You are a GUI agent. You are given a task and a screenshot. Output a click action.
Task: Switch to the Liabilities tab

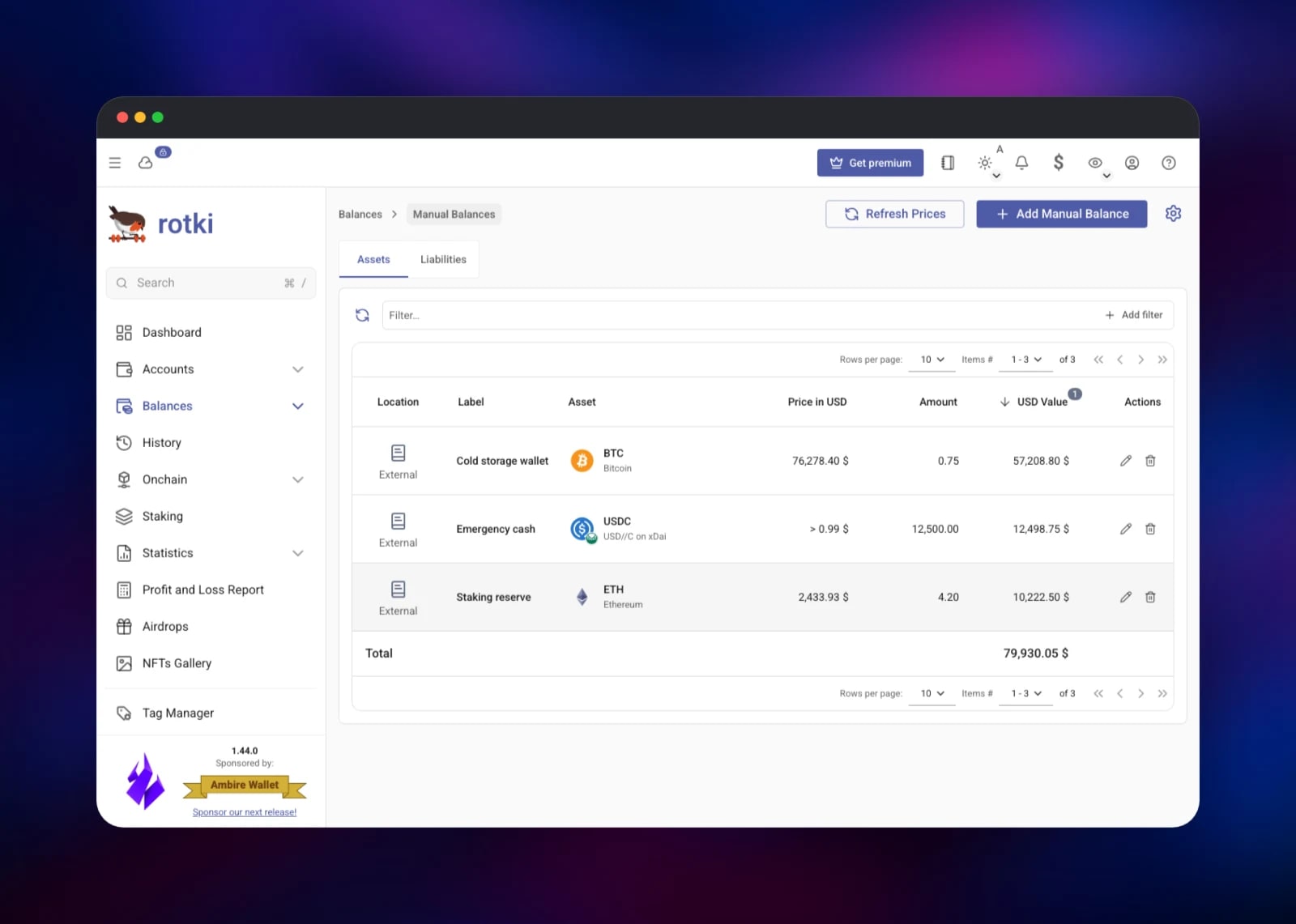tap(443, 259)
